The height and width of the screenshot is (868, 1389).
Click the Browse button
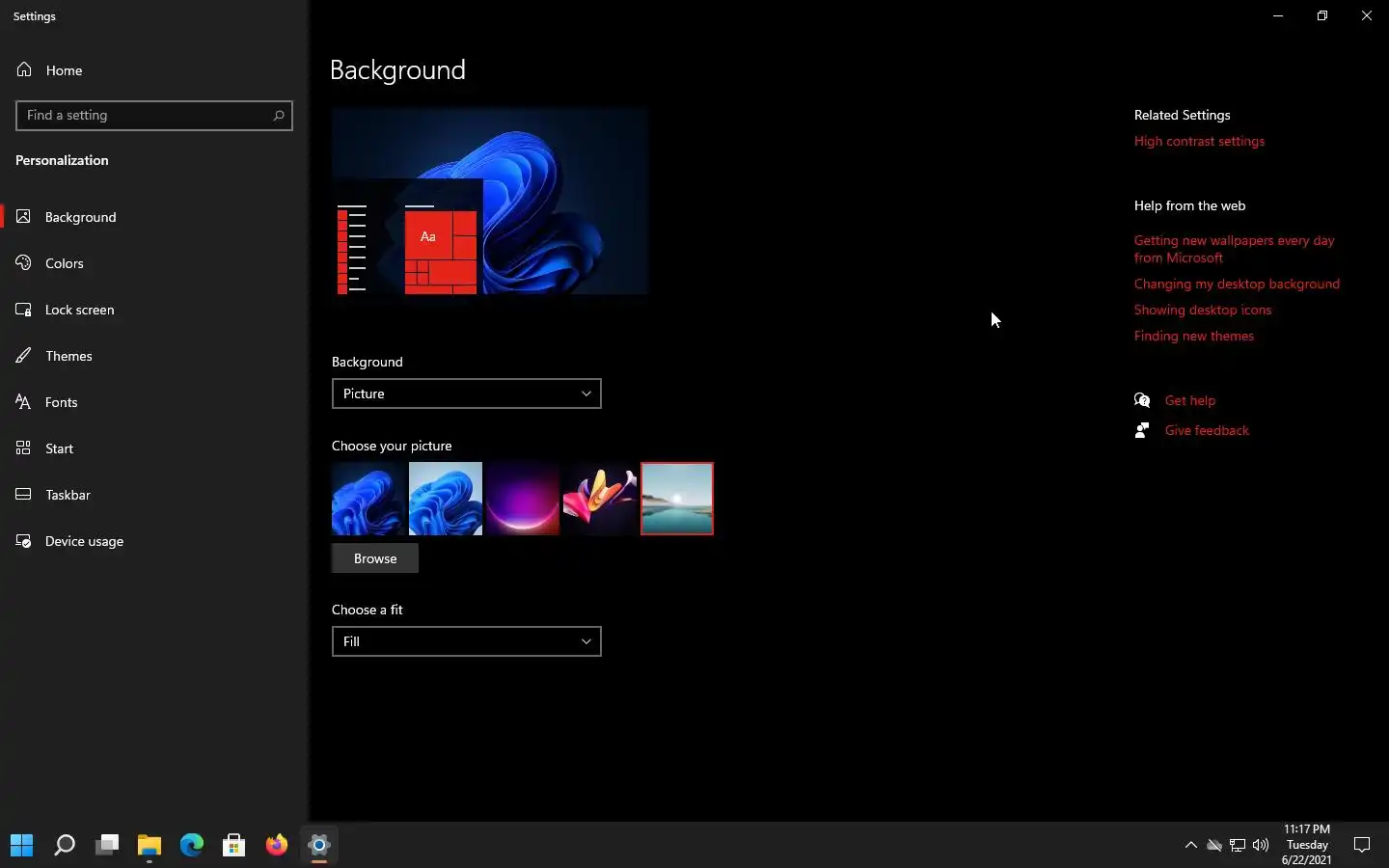click(x=375, y=558)
